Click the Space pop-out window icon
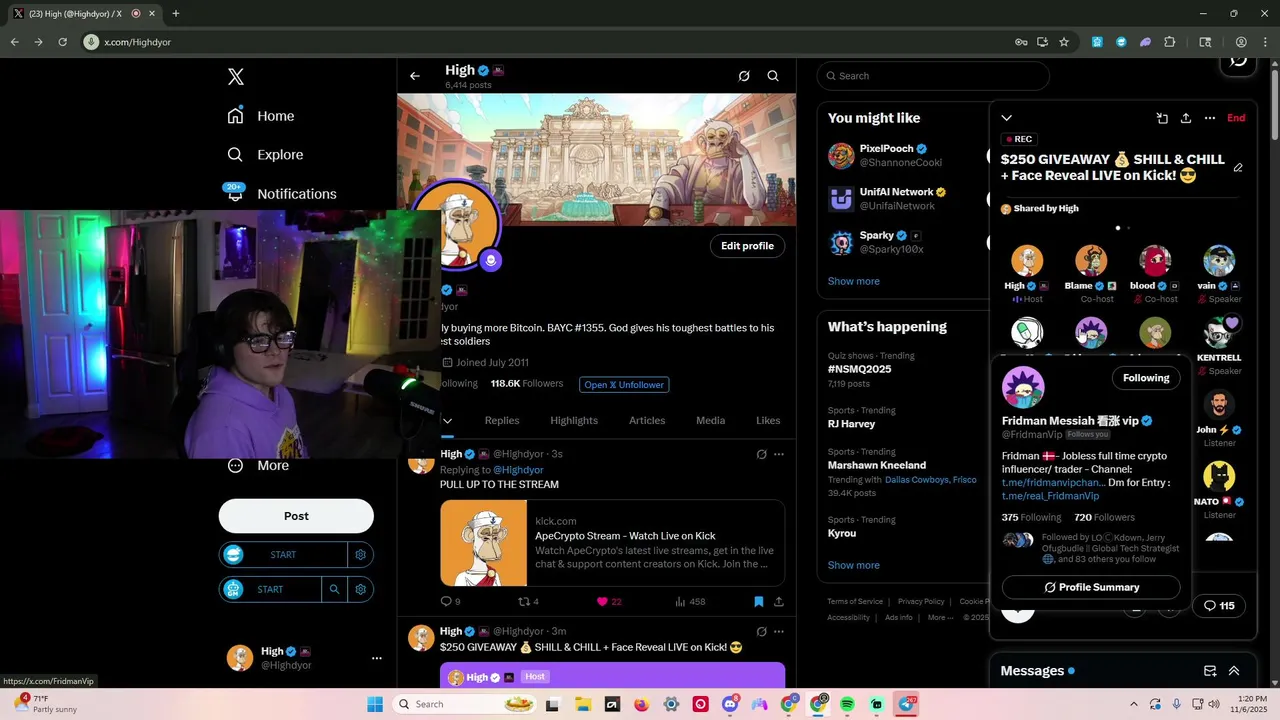The width and height of the screenshot is (1280, 720). click(1162, 118)
